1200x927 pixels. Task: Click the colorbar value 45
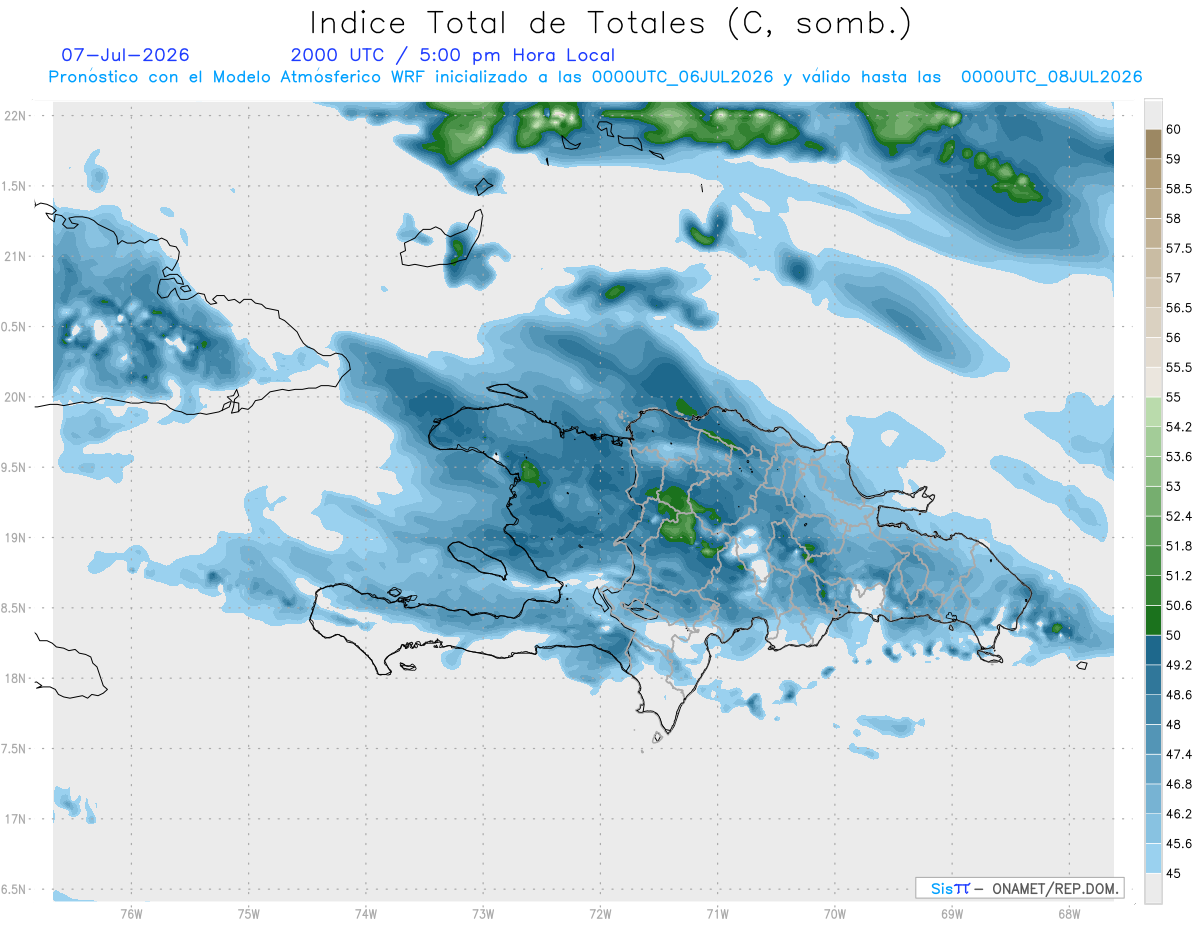[1174, 873]
